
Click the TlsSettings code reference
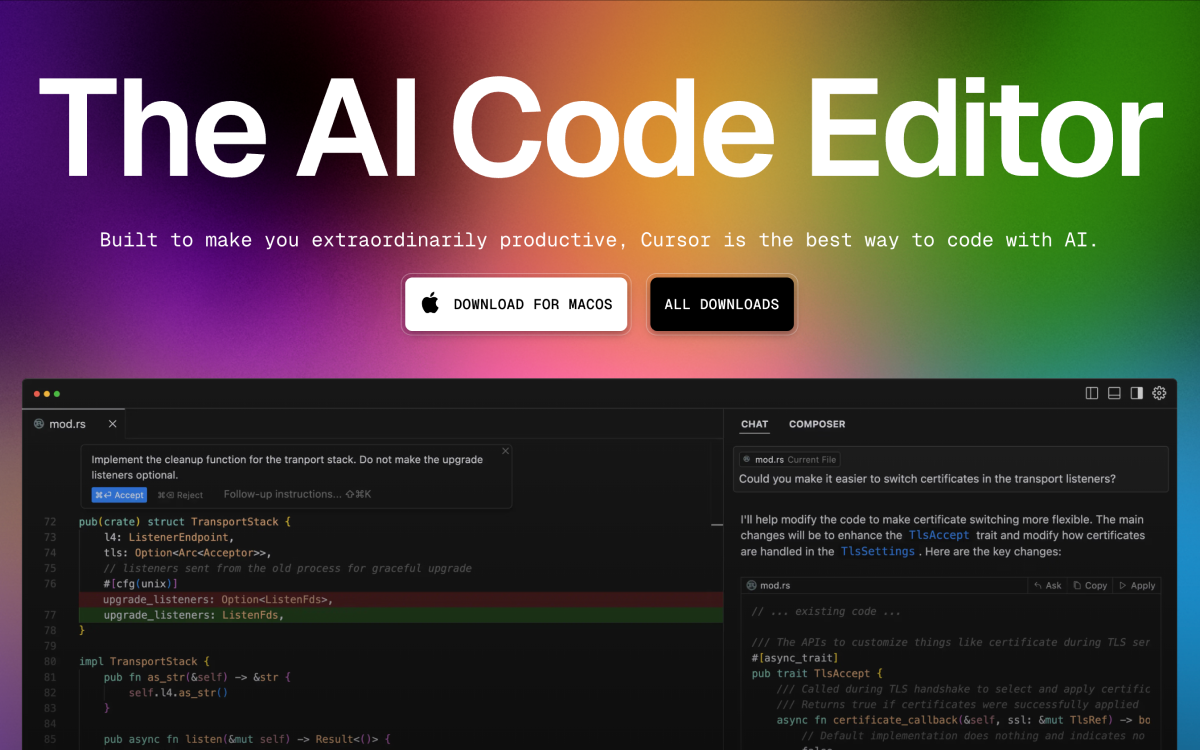[x=877, y=551]
